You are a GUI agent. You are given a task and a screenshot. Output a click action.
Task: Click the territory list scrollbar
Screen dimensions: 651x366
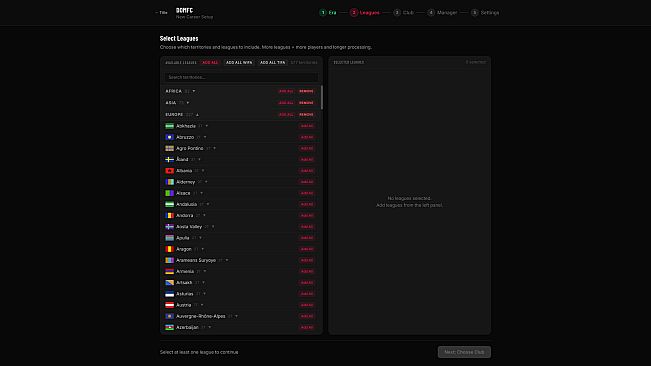pyautogui.click(x=322, y=98)
